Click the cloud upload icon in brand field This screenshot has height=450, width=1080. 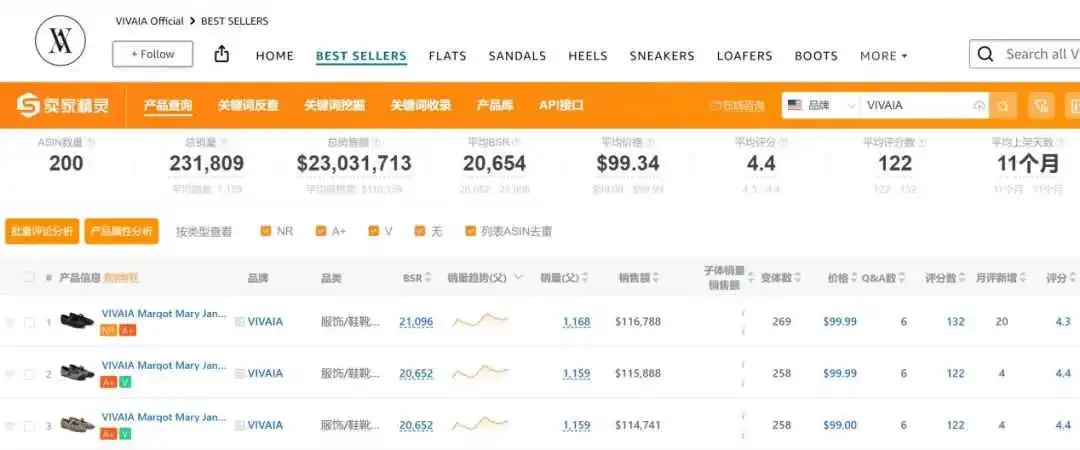point(979,105)
